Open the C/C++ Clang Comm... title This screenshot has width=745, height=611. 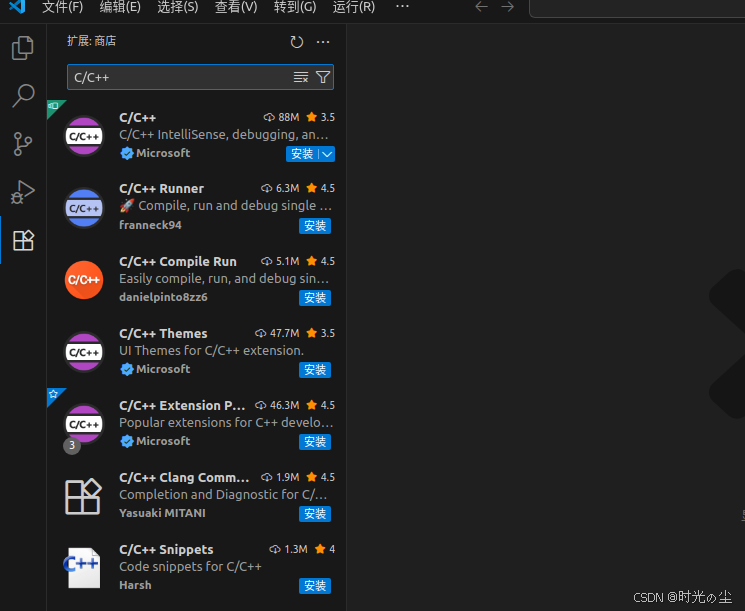click(184, 477)
